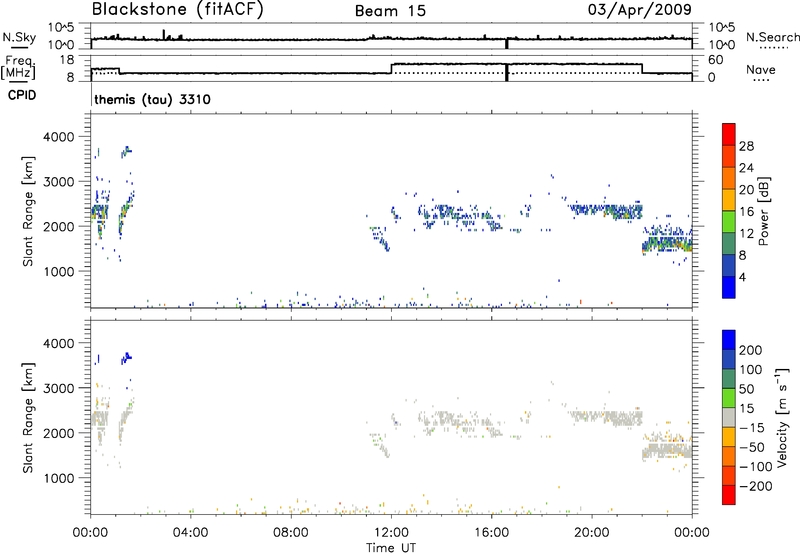800x554 pixels.
Task: Select the "60" Nave axis tick label
Action: [716, 60]
